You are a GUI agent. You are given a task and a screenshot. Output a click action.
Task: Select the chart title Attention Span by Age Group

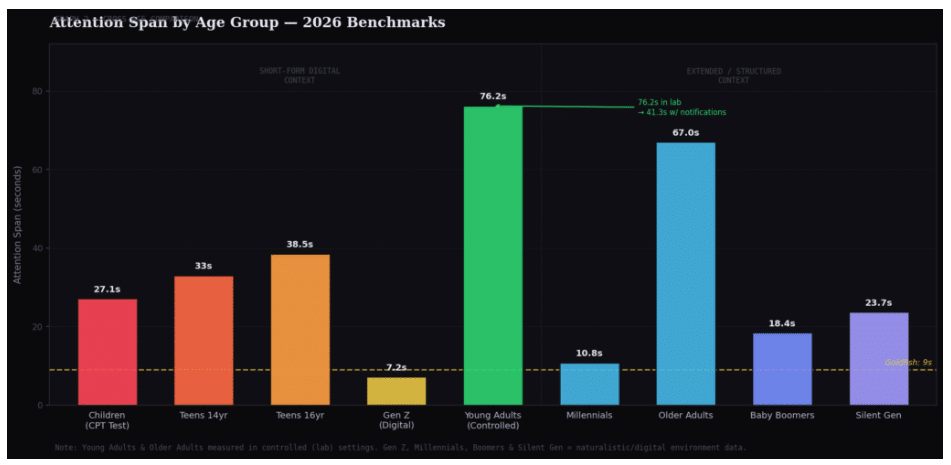click(247, 22)
